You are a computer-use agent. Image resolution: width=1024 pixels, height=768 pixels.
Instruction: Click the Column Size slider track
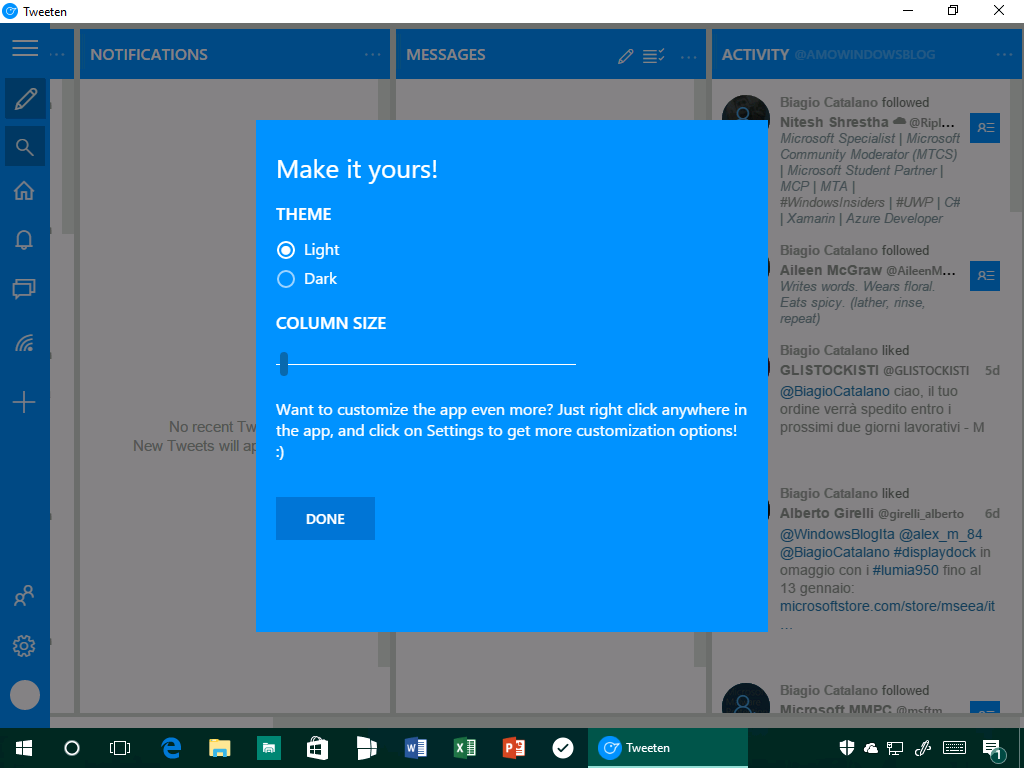pyautogui.click(x=426, y=364)
